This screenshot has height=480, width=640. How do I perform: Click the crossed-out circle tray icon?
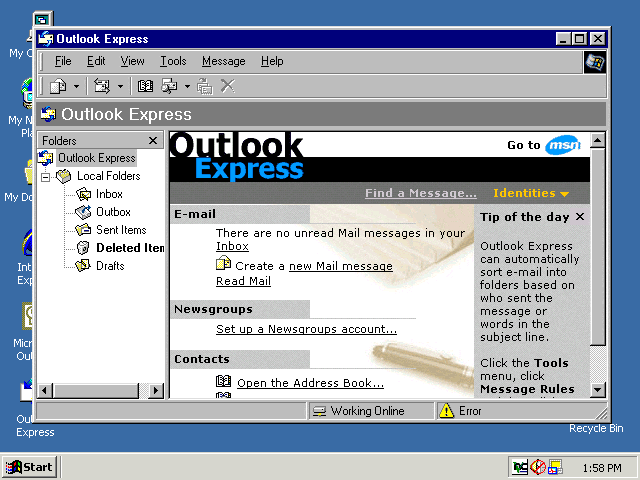coord(538,467)
